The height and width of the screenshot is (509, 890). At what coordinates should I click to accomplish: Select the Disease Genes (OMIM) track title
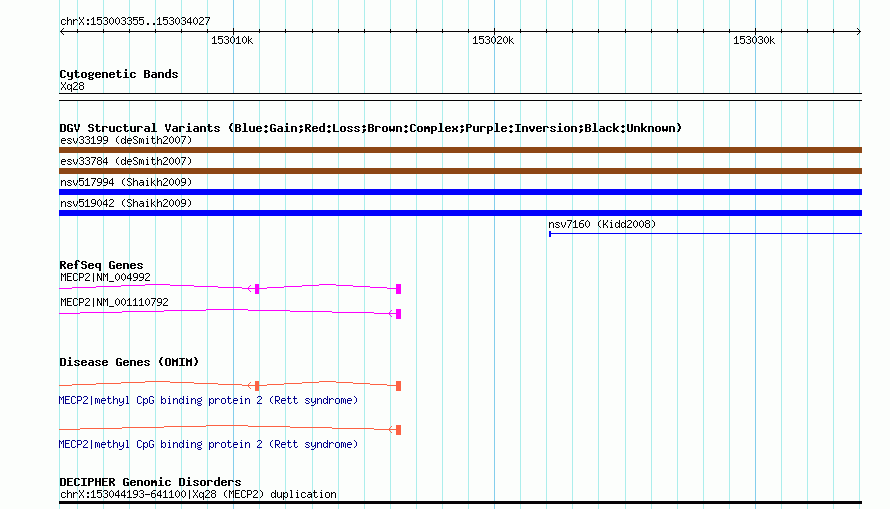pyautogui.click(x=129, y=362)
